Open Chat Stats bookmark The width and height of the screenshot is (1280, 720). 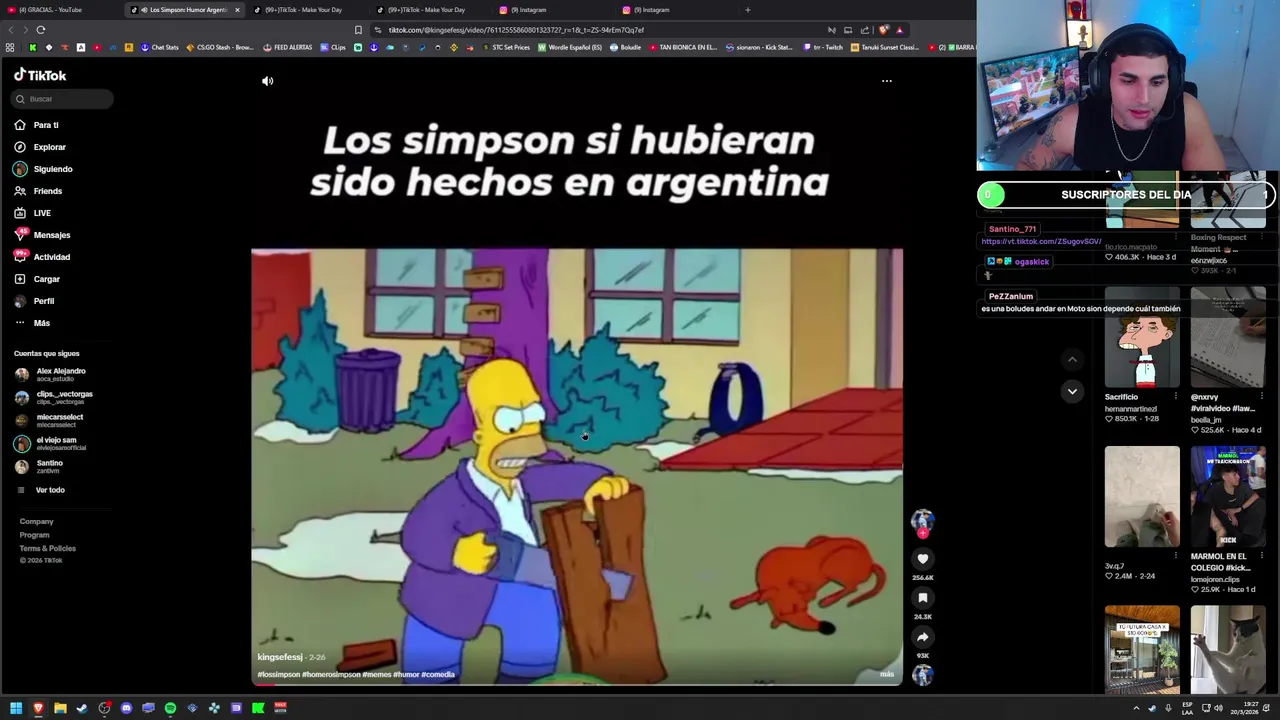(160, 47)
